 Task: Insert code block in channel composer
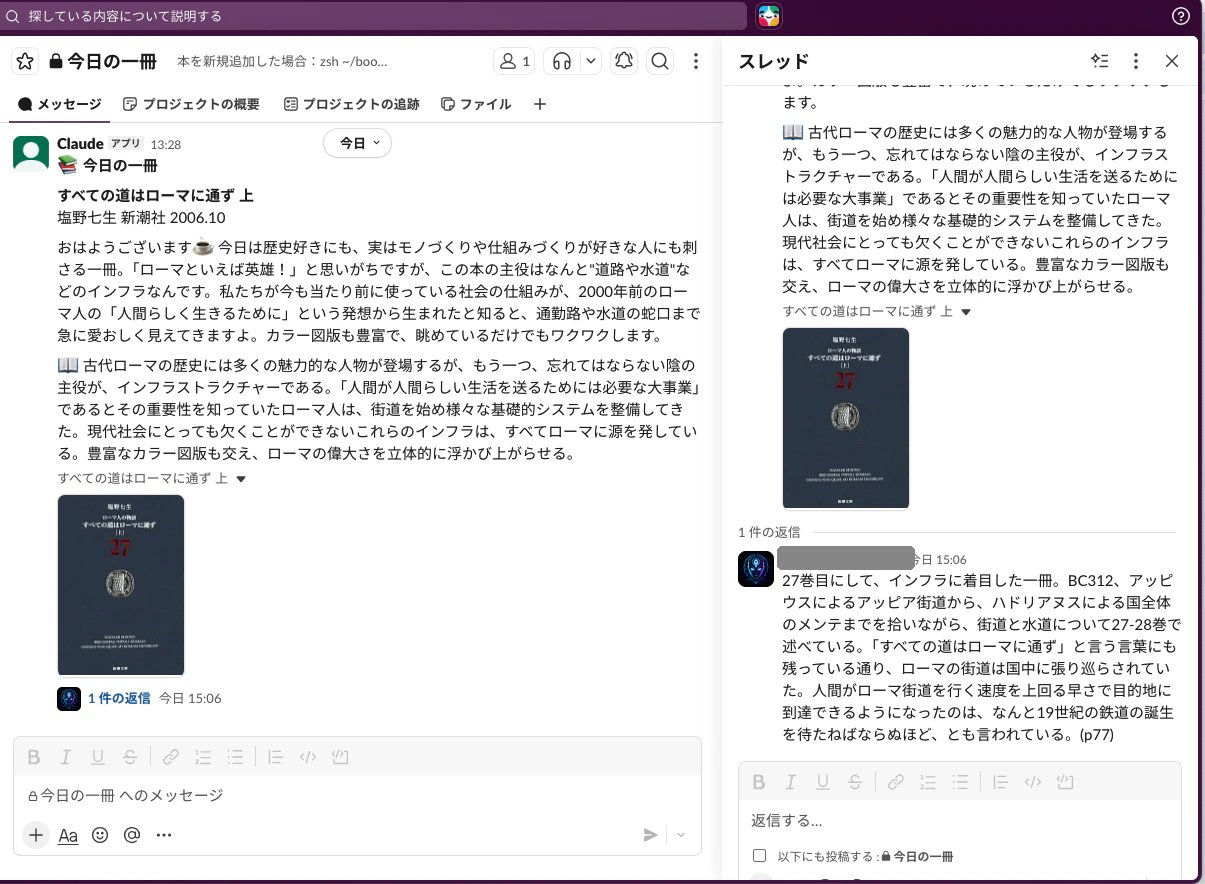coord(340,757)
